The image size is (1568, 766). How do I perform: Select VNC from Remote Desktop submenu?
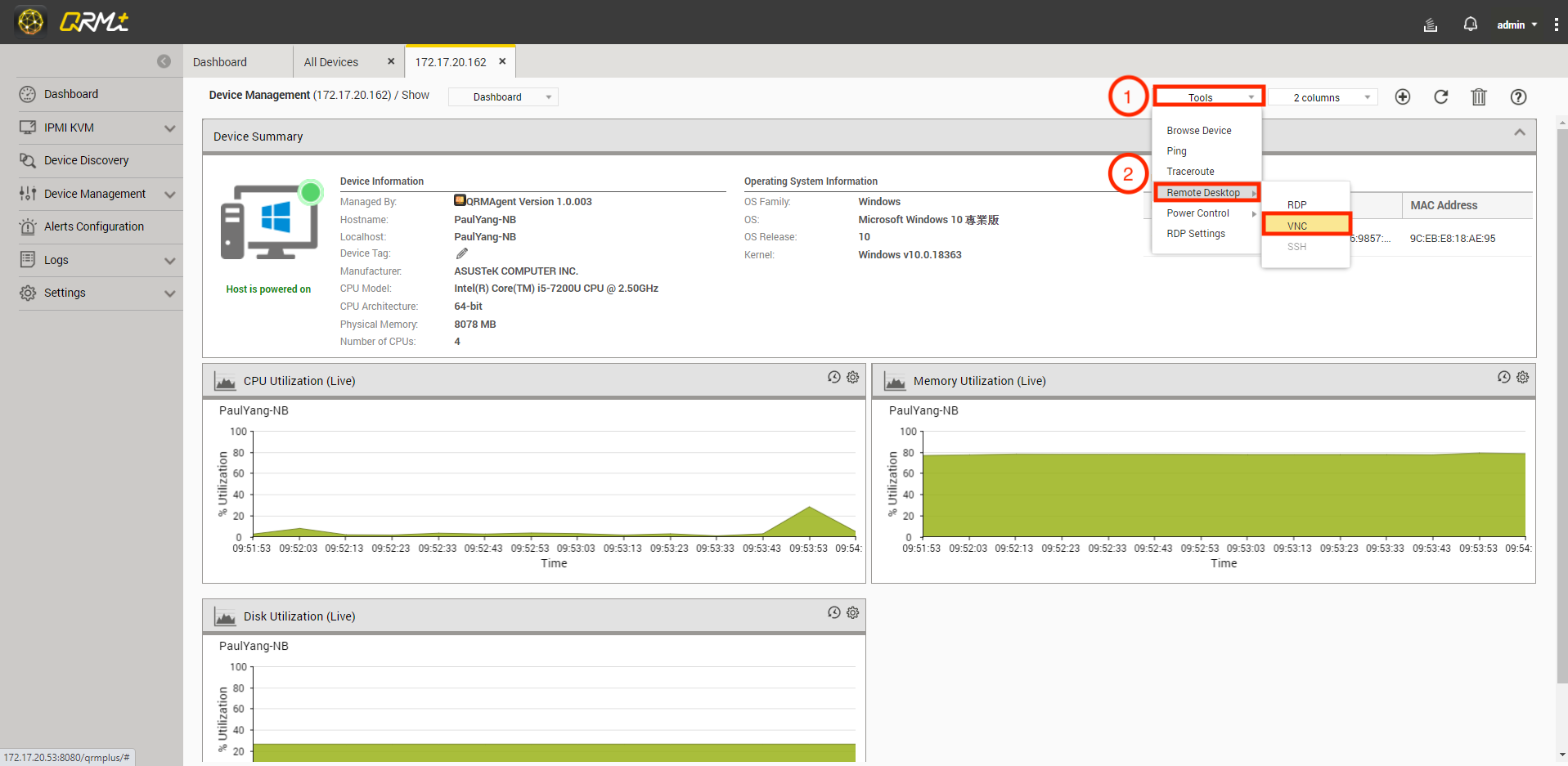1305,226
